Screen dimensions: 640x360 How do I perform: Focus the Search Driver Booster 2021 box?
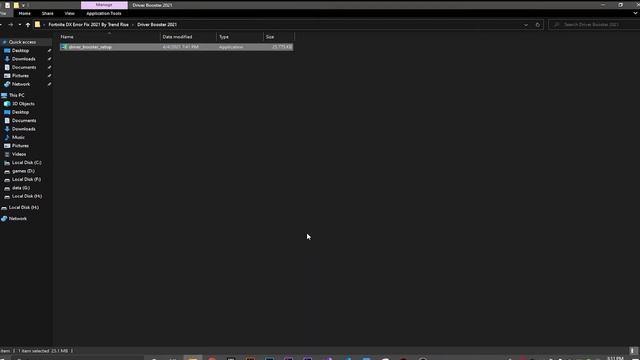[594, 25]
